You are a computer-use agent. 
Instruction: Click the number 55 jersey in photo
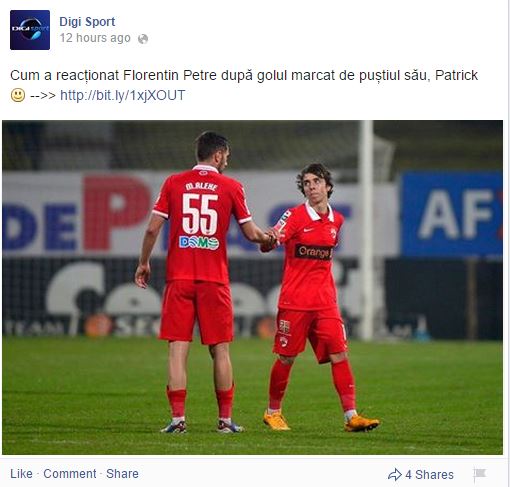click(200, 214)
